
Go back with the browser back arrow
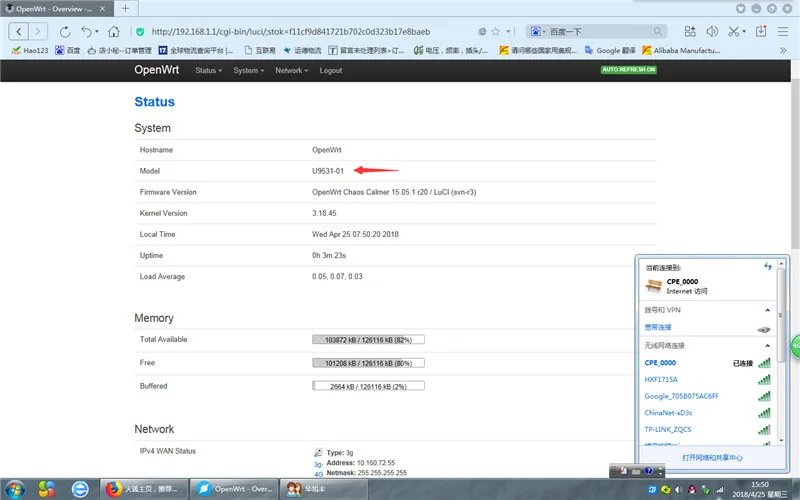click(x=19, y=32)
